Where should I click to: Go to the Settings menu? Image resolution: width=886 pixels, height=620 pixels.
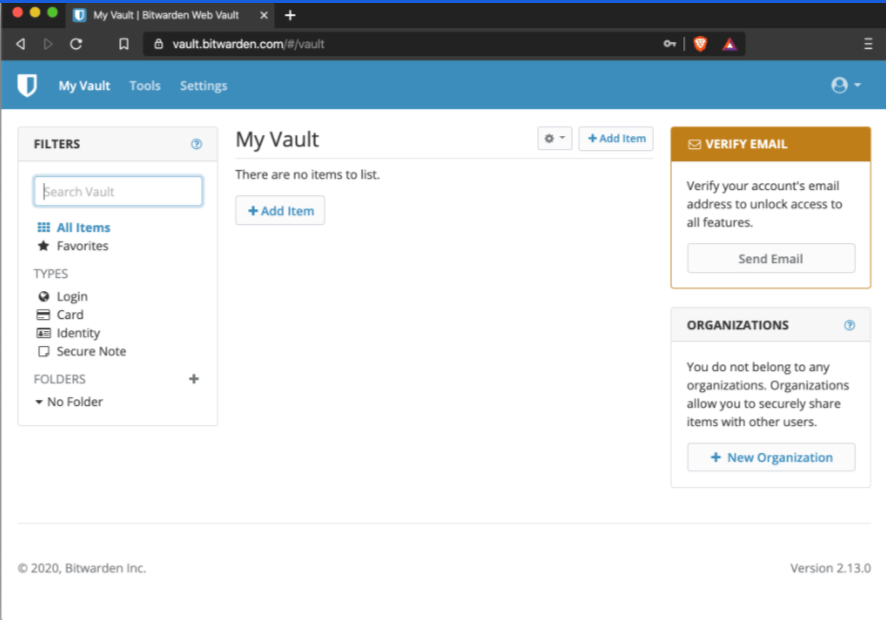pyautogui.click(x=203, y=86)
